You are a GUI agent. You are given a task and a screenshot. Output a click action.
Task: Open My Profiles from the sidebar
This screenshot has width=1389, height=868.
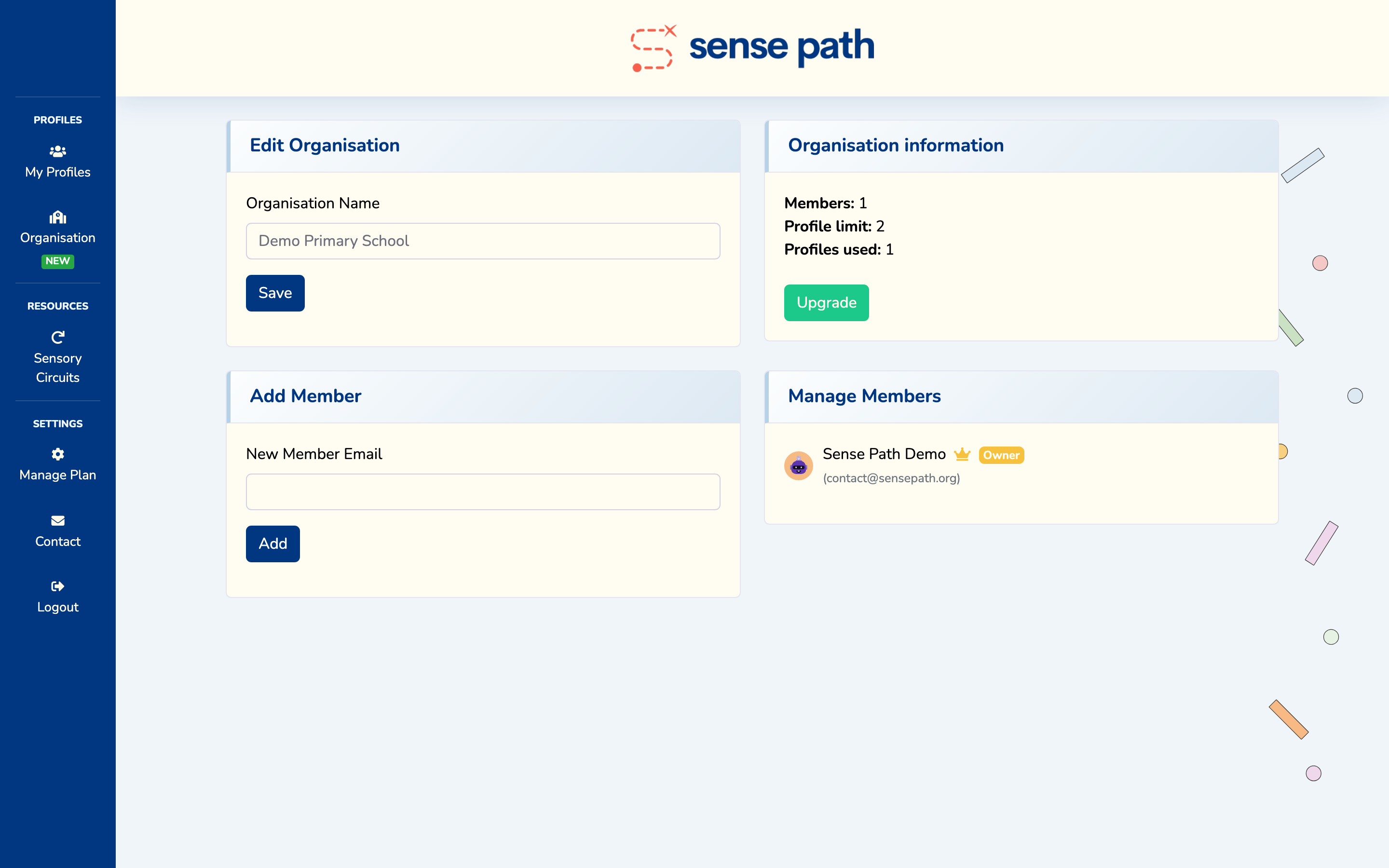57,163
